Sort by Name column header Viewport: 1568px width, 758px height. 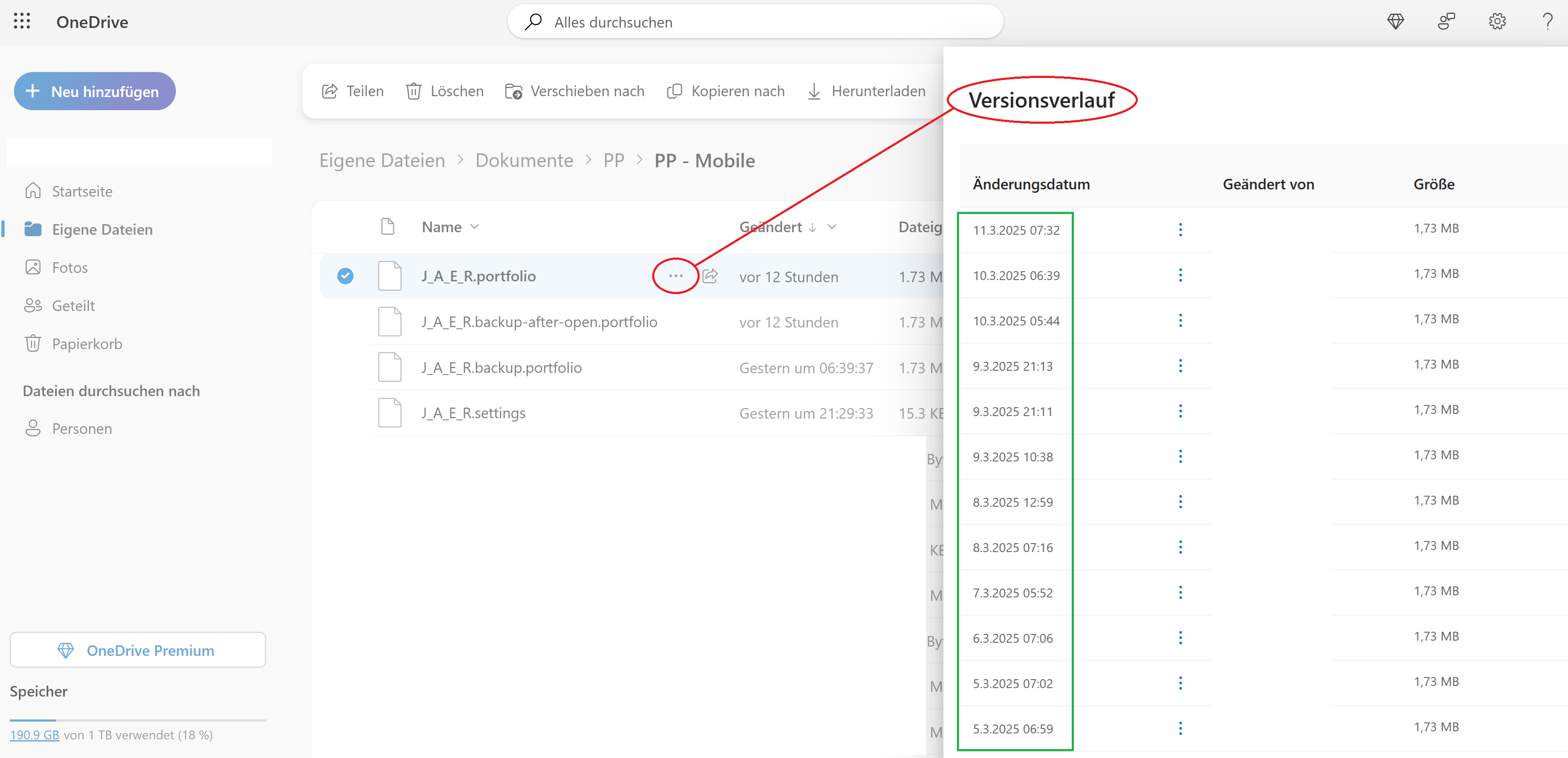tap(450, 227)
